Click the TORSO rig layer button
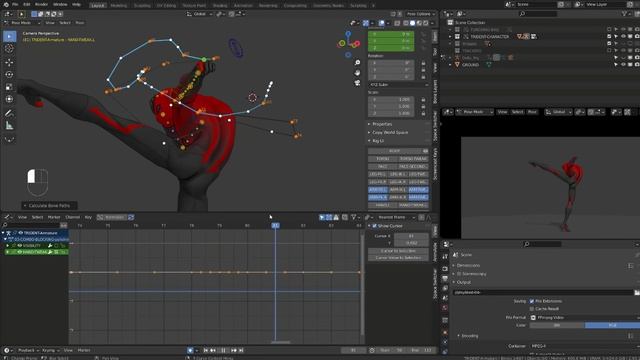 tap(382, 159)
